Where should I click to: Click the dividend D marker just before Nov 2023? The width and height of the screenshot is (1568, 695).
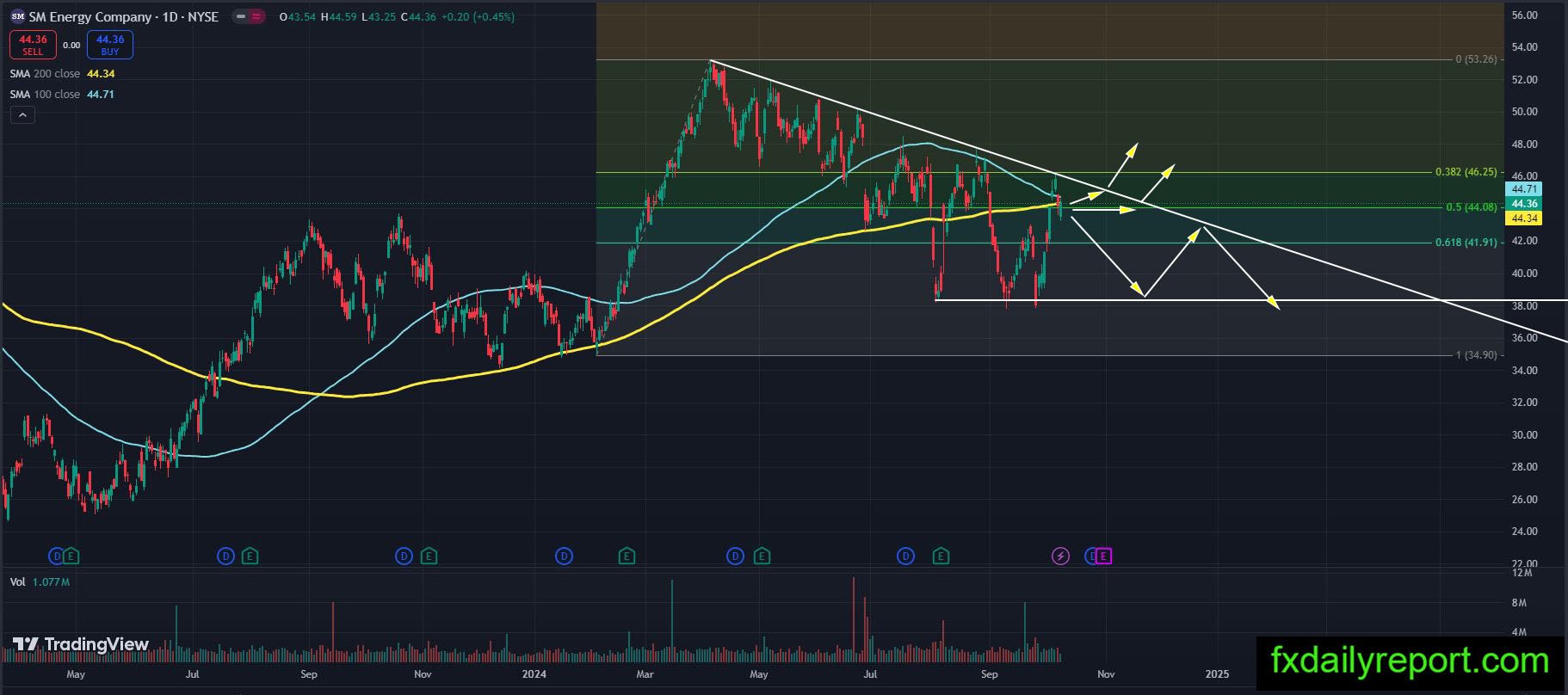pyautogui.click(x=404, y=557)
